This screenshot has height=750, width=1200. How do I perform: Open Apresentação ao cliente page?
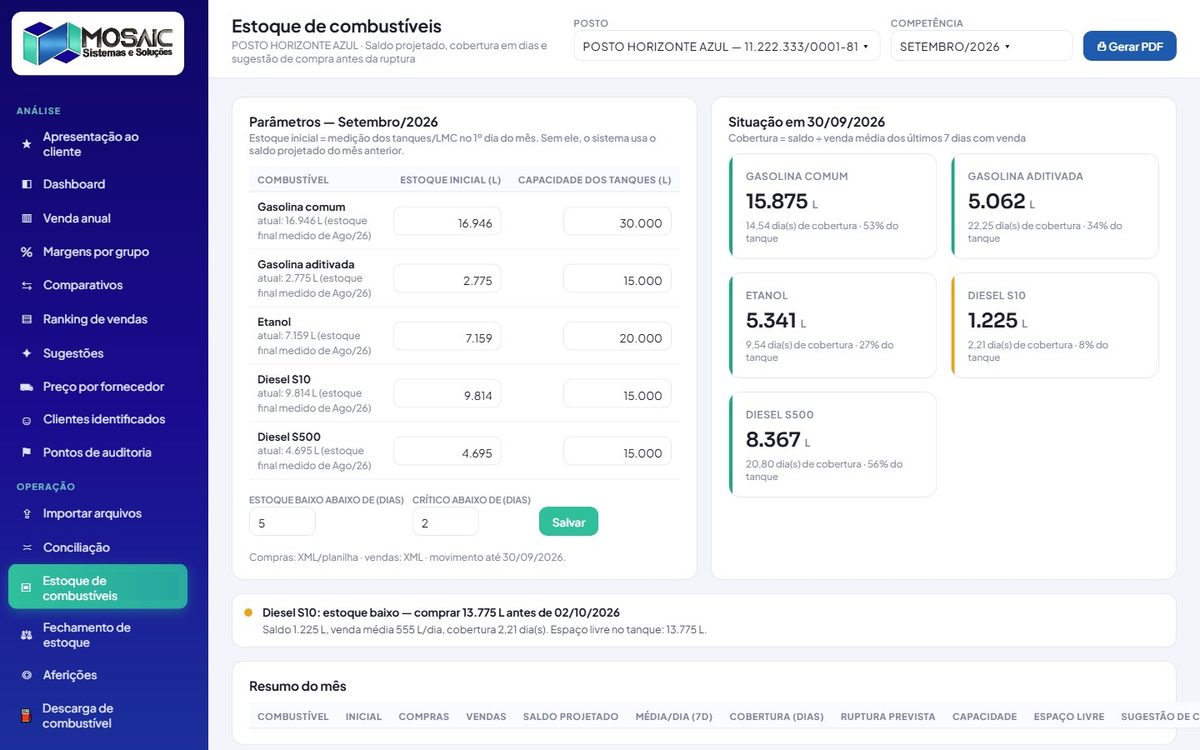point(98,144)
